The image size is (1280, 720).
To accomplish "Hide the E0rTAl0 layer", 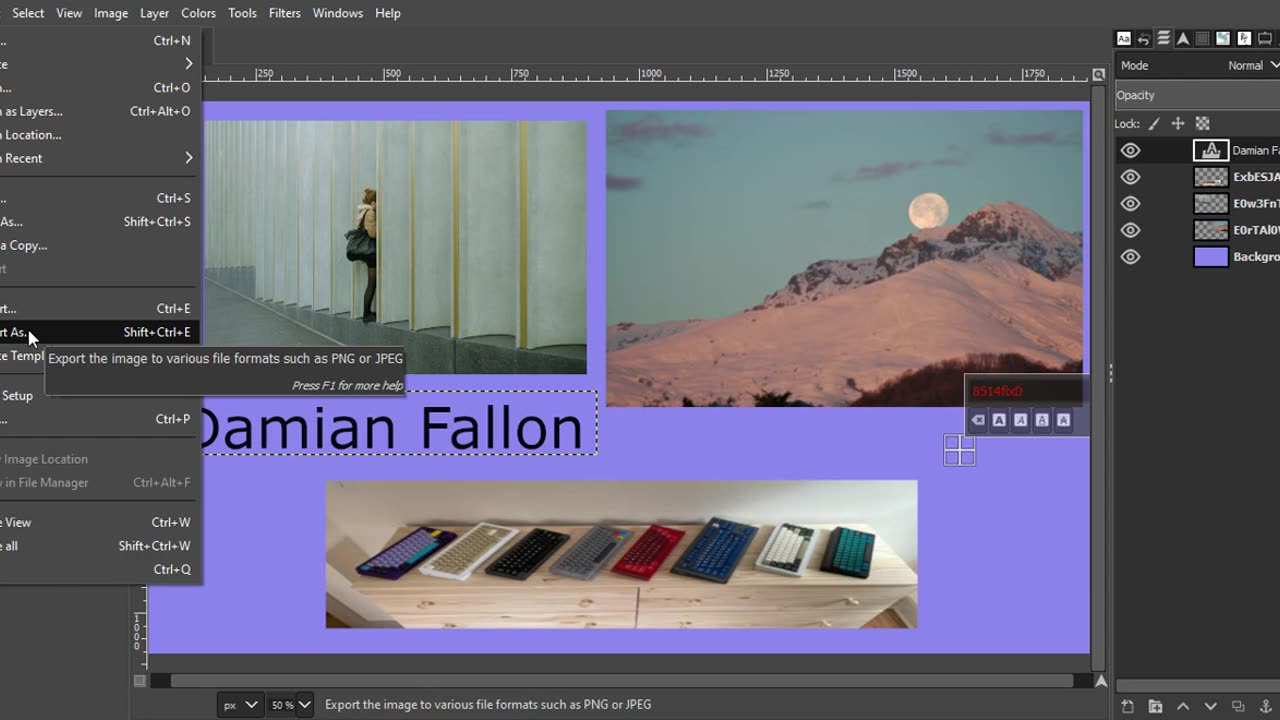I will click(x=1130, y=230).
